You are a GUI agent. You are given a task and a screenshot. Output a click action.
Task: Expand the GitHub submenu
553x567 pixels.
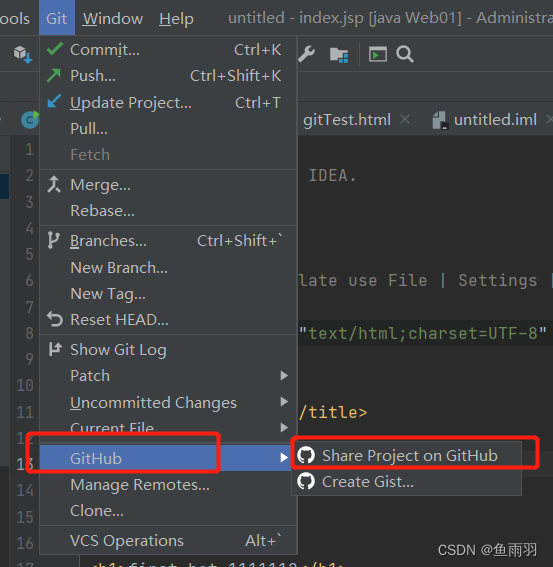(x=166, y=458)
